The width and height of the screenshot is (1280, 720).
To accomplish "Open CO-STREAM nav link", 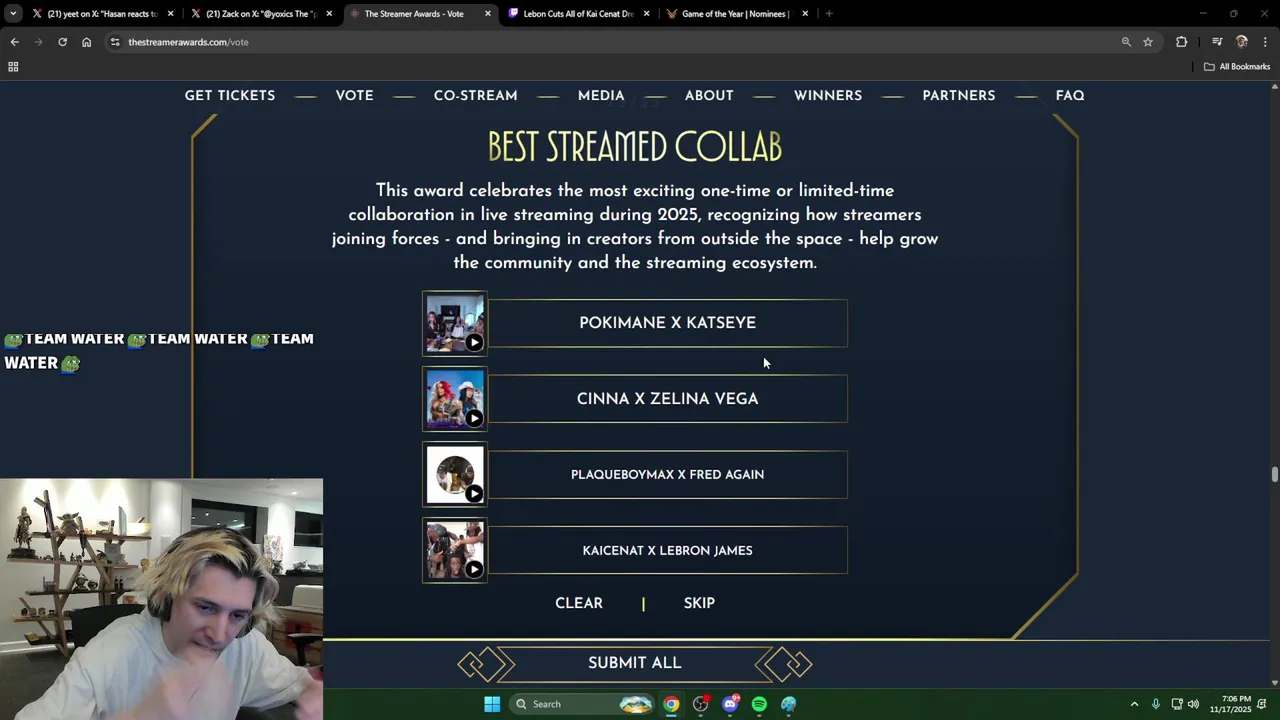I will tap(475, 95).
